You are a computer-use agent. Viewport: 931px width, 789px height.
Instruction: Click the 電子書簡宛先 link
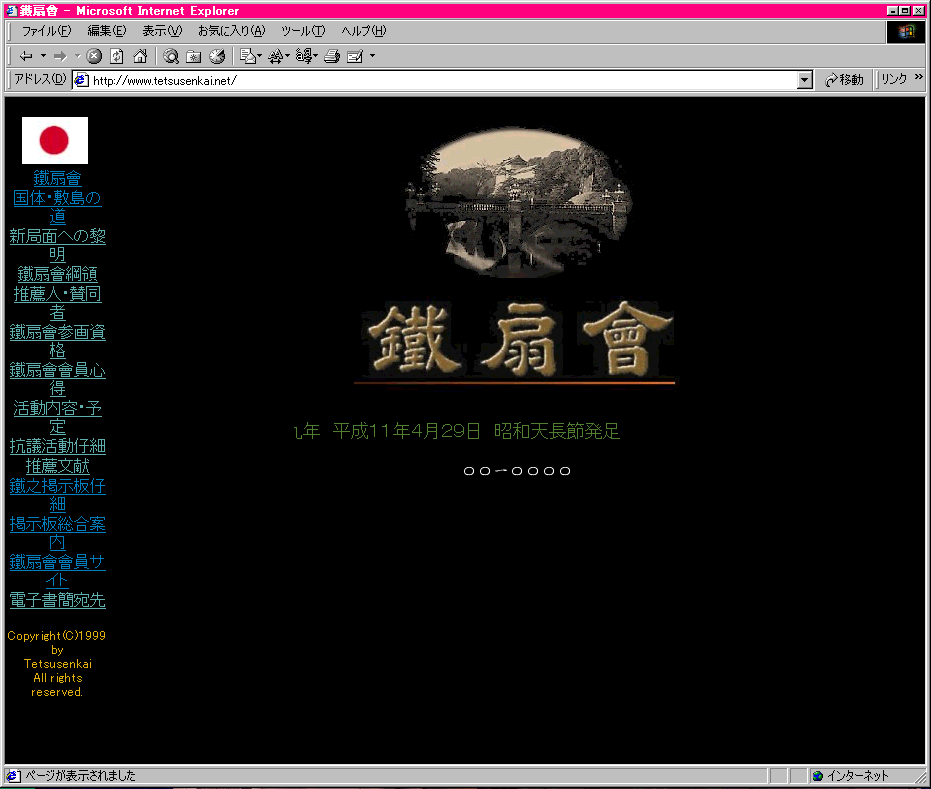click(x=57, y=600)
